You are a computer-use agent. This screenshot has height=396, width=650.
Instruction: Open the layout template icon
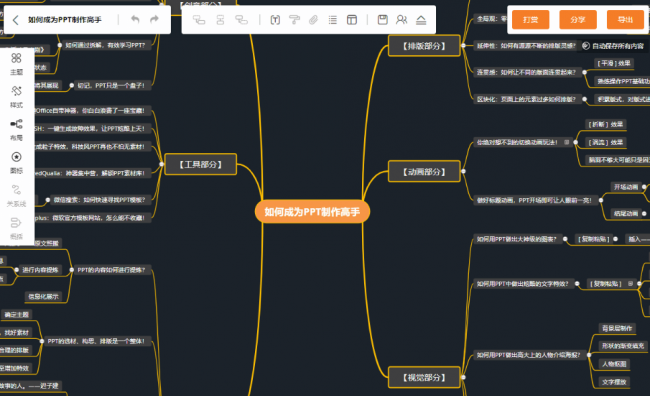pos(352,20)
